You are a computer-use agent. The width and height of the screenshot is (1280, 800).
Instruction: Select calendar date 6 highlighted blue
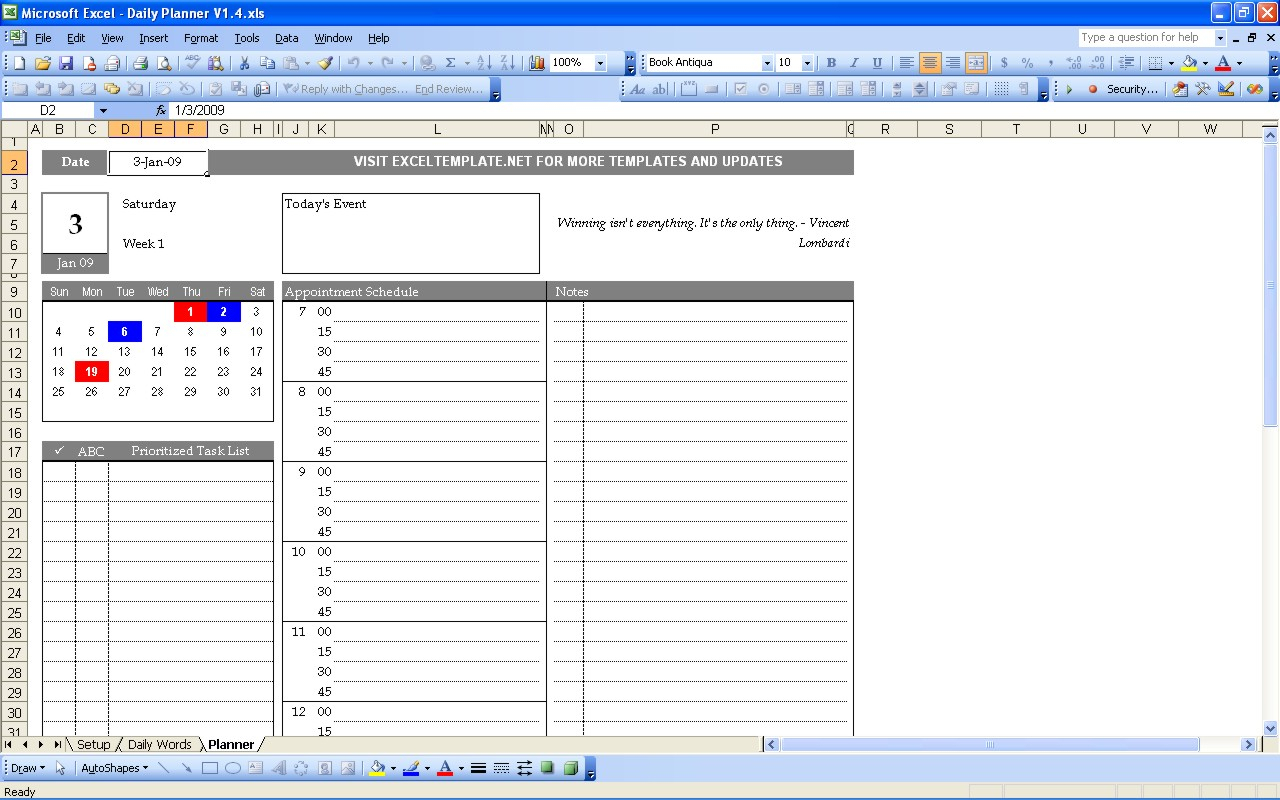(124, 332)
